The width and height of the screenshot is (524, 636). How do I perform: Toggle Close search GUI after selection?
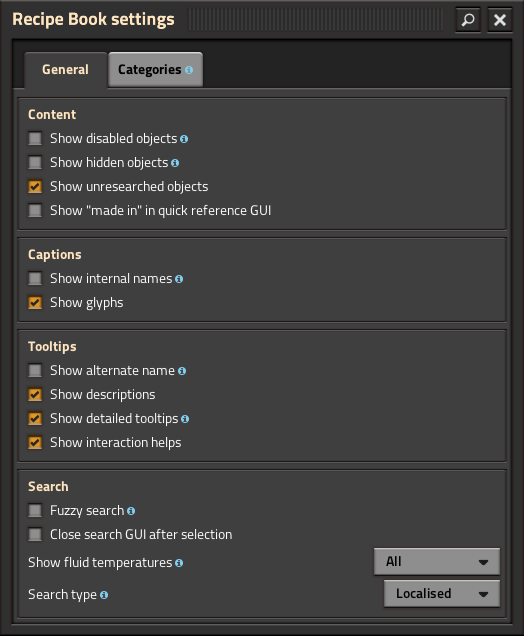[35, 535]
